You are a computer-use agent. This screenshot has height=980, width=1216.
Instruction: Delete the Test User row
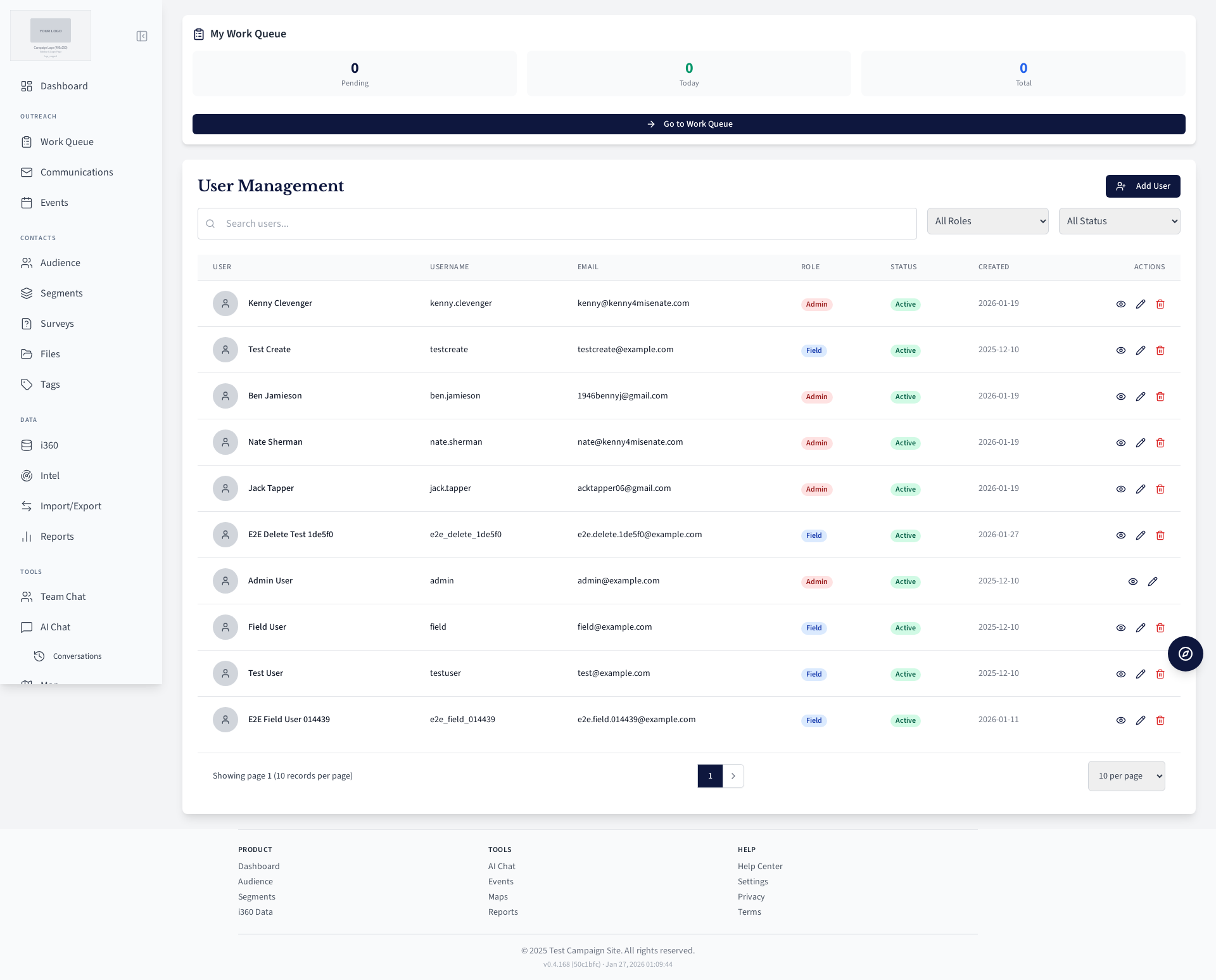point(1160,674)
